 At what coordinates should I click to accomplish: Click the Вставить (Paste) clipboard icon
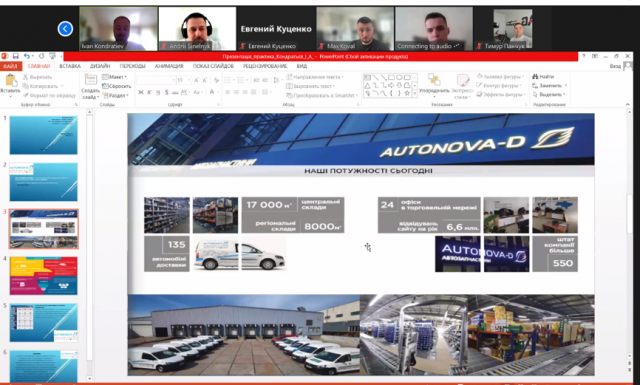[10, 81]
